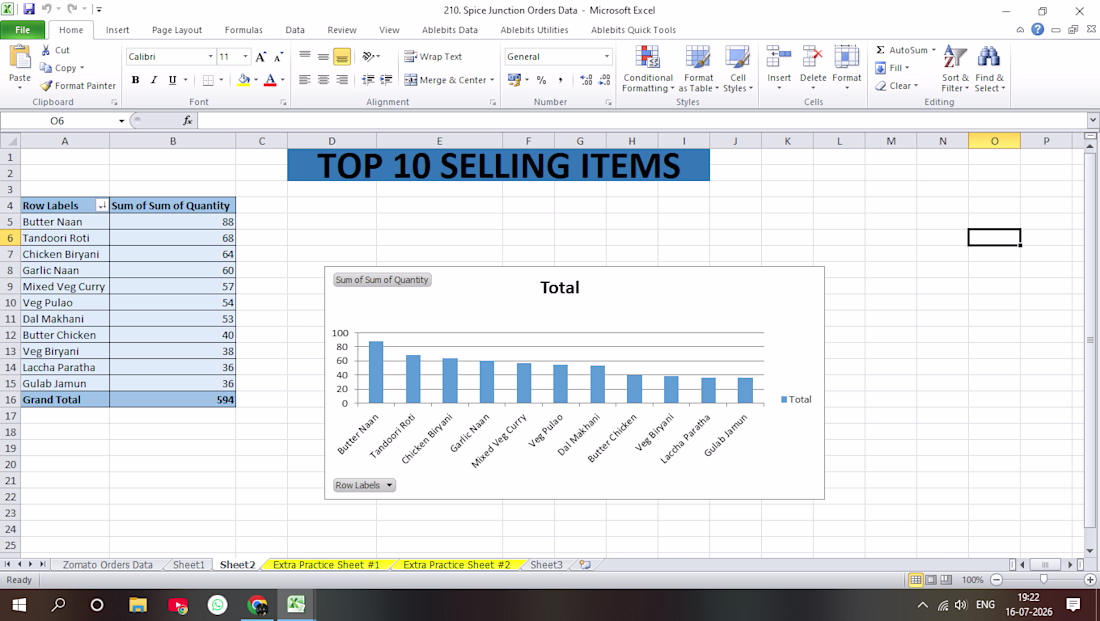Open the Zomato Orders Data sheet tab
This screenshot has height=621, width=1100.
(107, 565)
